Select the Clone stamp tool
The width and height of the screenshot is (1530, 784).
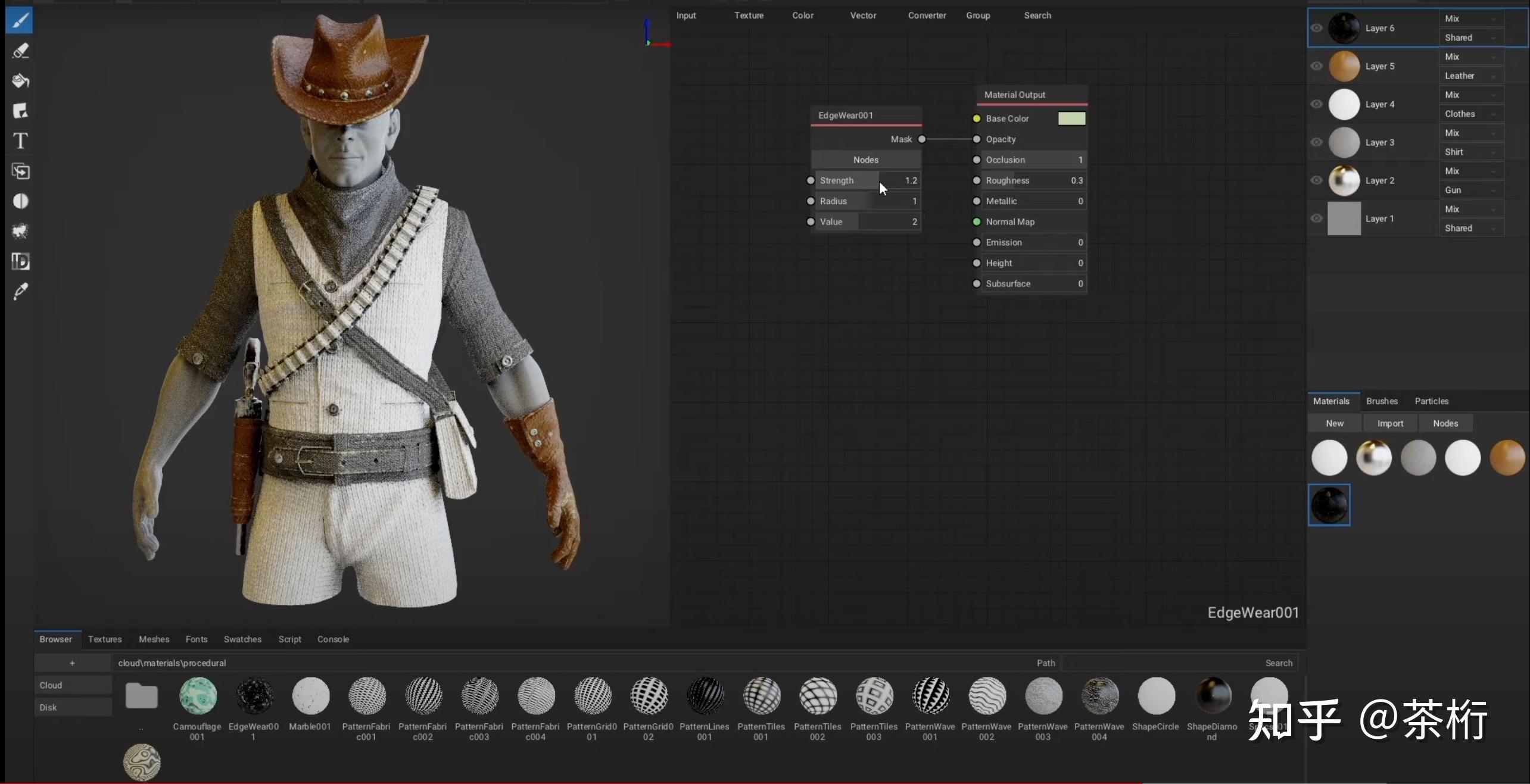click(x=21, y=171)
